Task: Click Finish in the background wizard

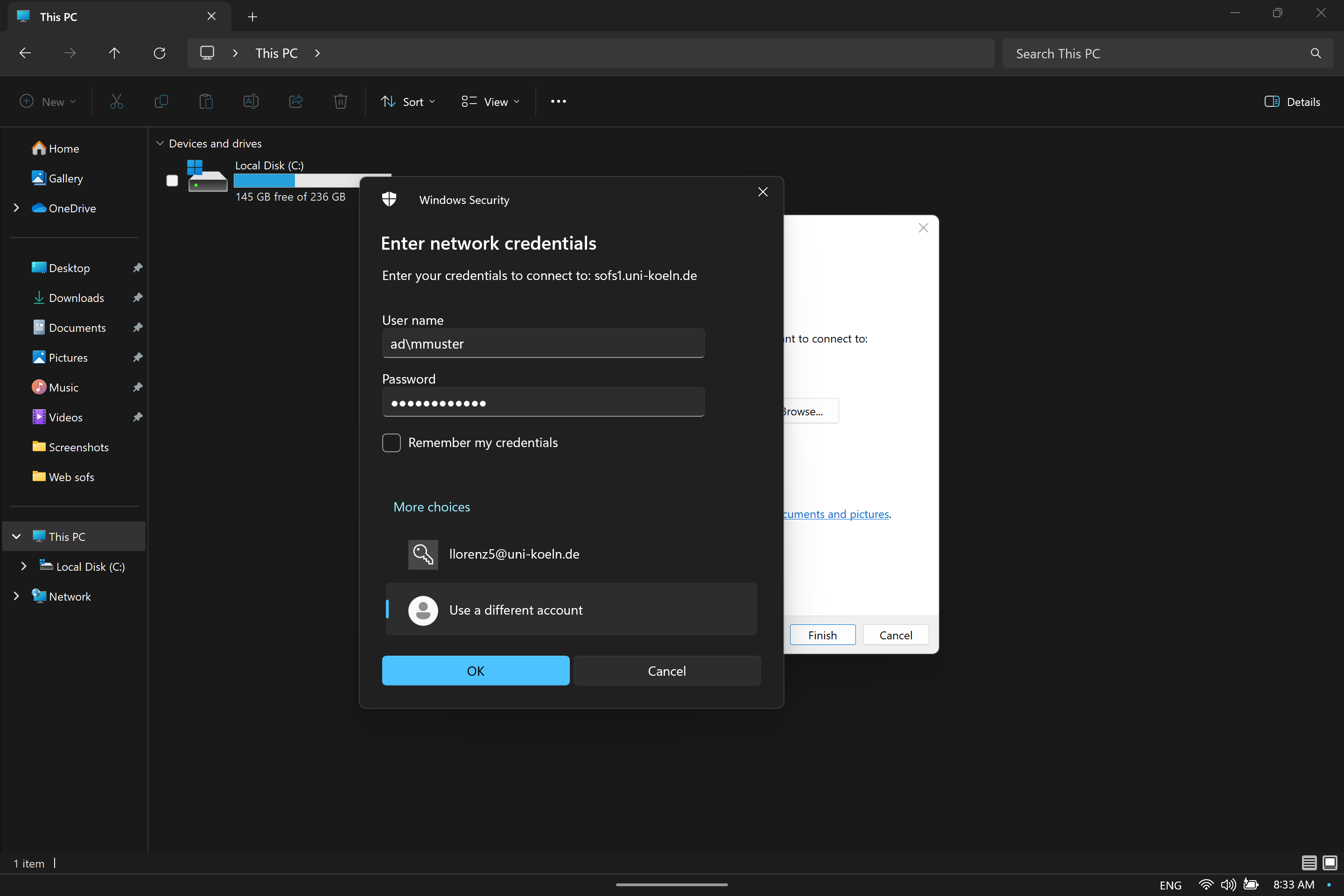Action: (822, 635)
